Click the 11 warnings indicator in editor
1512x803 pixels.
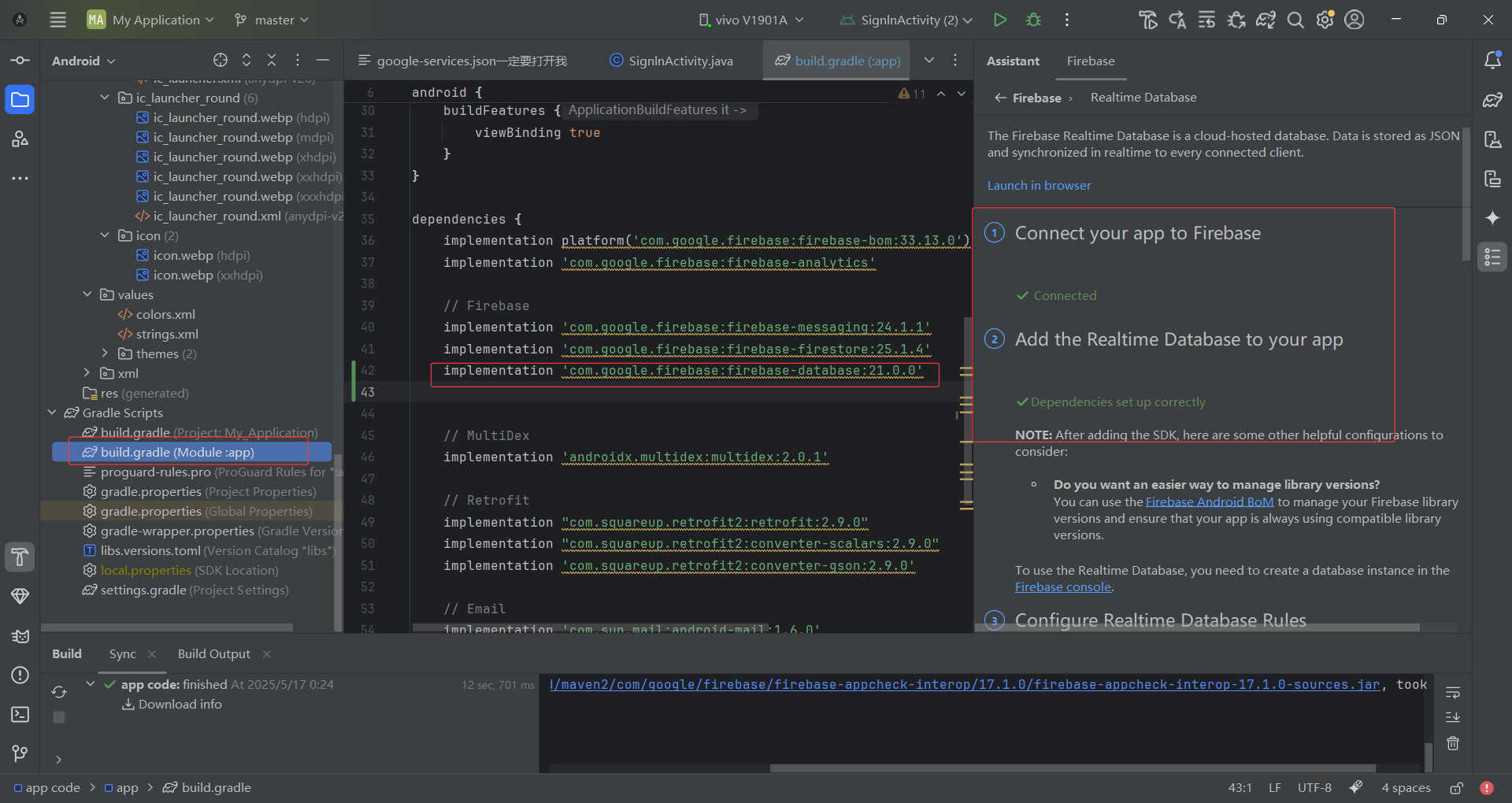click(912, 94)
